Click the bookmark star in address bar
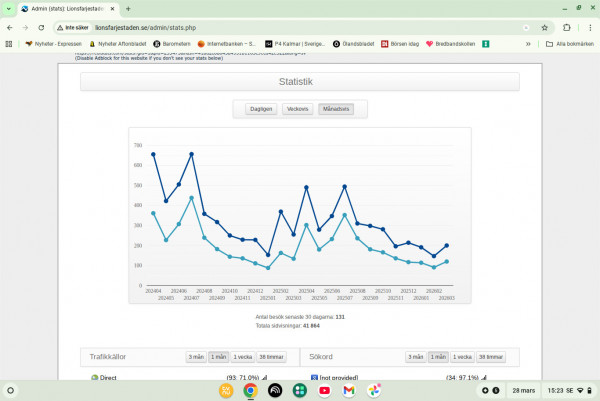The width and height of the screenshot is (600, 401). click(544, 27)
